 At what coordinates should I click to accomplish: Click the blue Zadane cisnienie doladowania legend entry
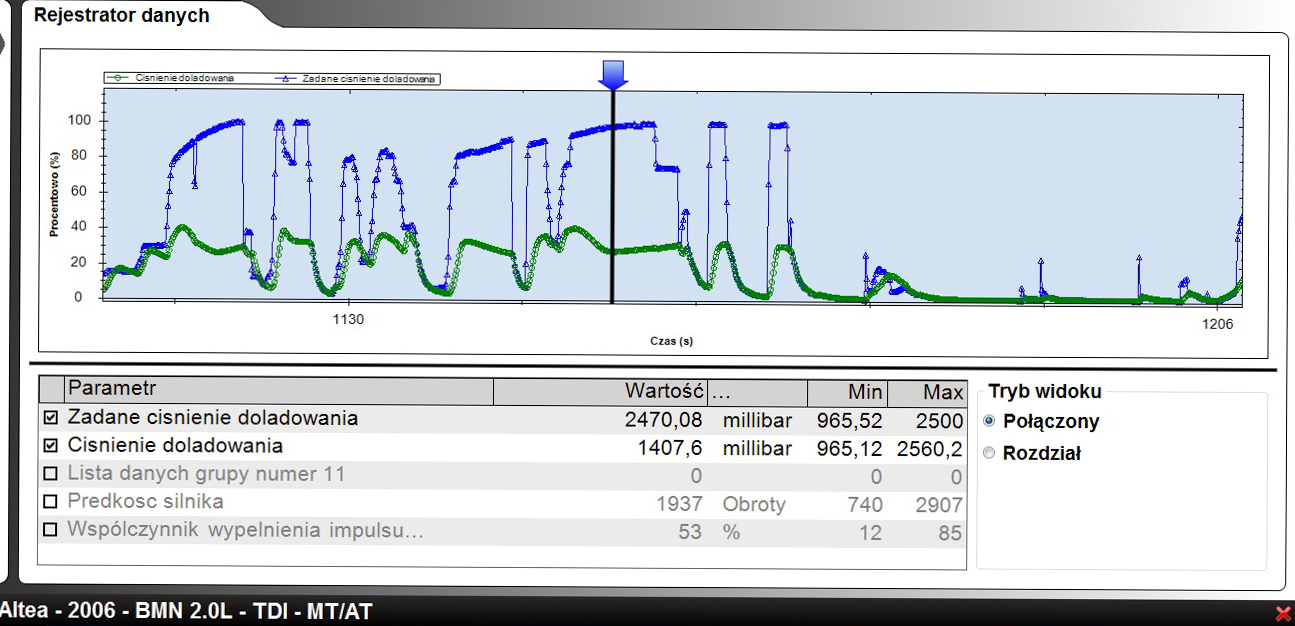point(356,77)
